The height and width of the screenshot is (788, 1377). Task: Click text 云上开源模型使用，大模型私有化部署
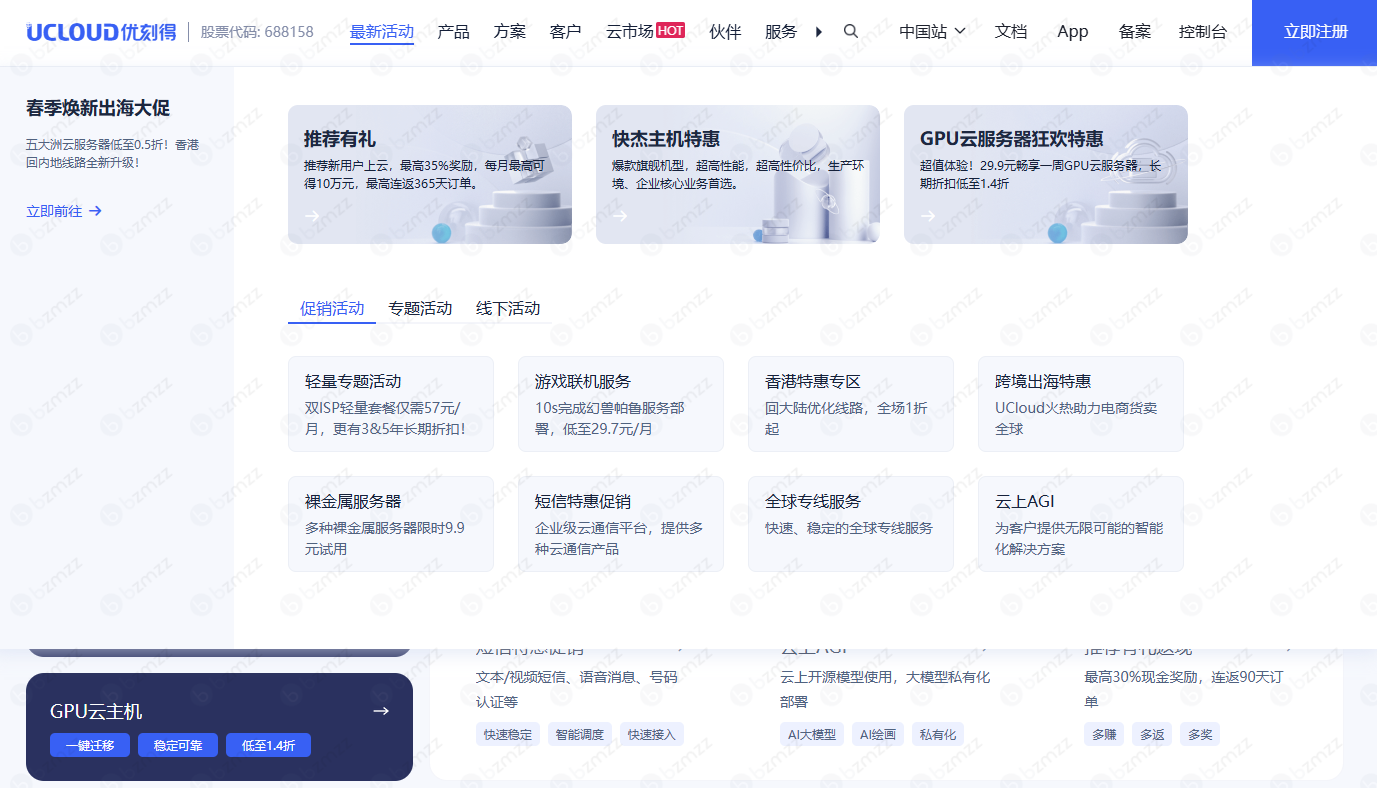point(885,690)
